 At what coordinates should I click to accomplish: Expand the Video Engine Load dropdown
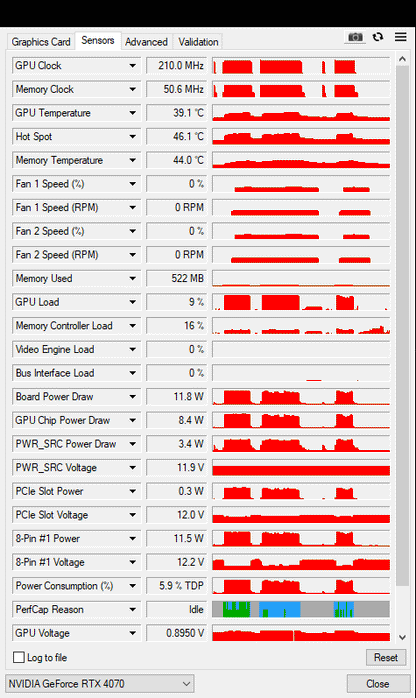[x=133, y=349]
